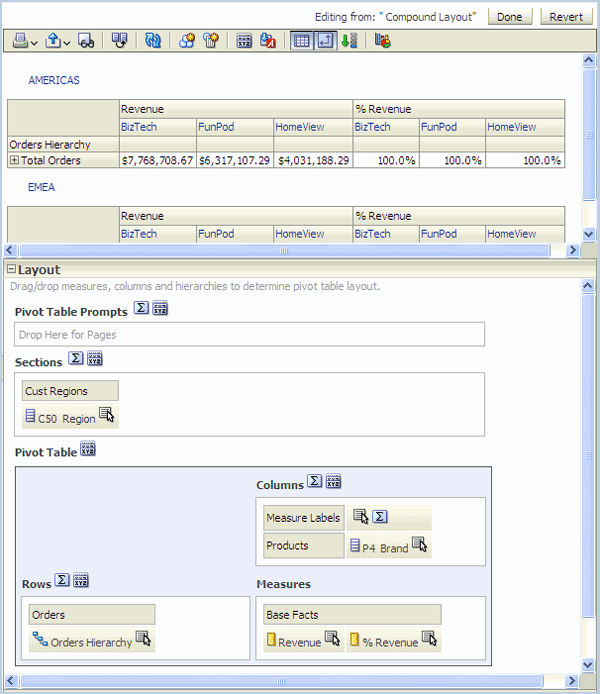Click left arrow of Layout horizontal scrollbar
The width and height of the screenshot is (600, 694).
click(x=11, y=681)
